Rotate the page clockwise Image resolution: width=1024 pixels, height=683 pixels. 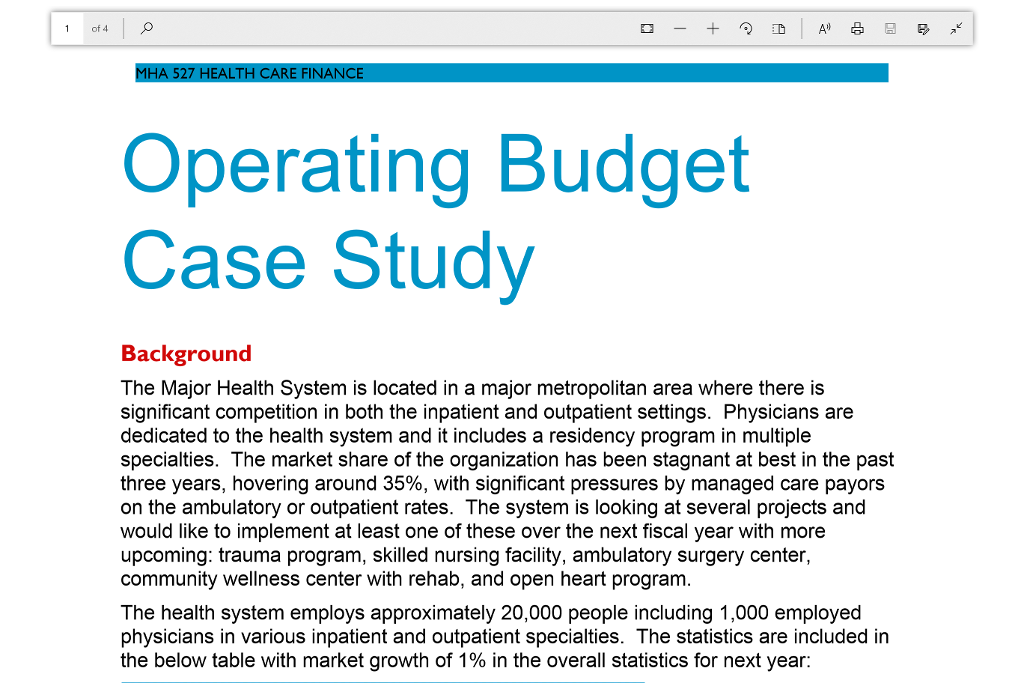(x=746, y=28)
